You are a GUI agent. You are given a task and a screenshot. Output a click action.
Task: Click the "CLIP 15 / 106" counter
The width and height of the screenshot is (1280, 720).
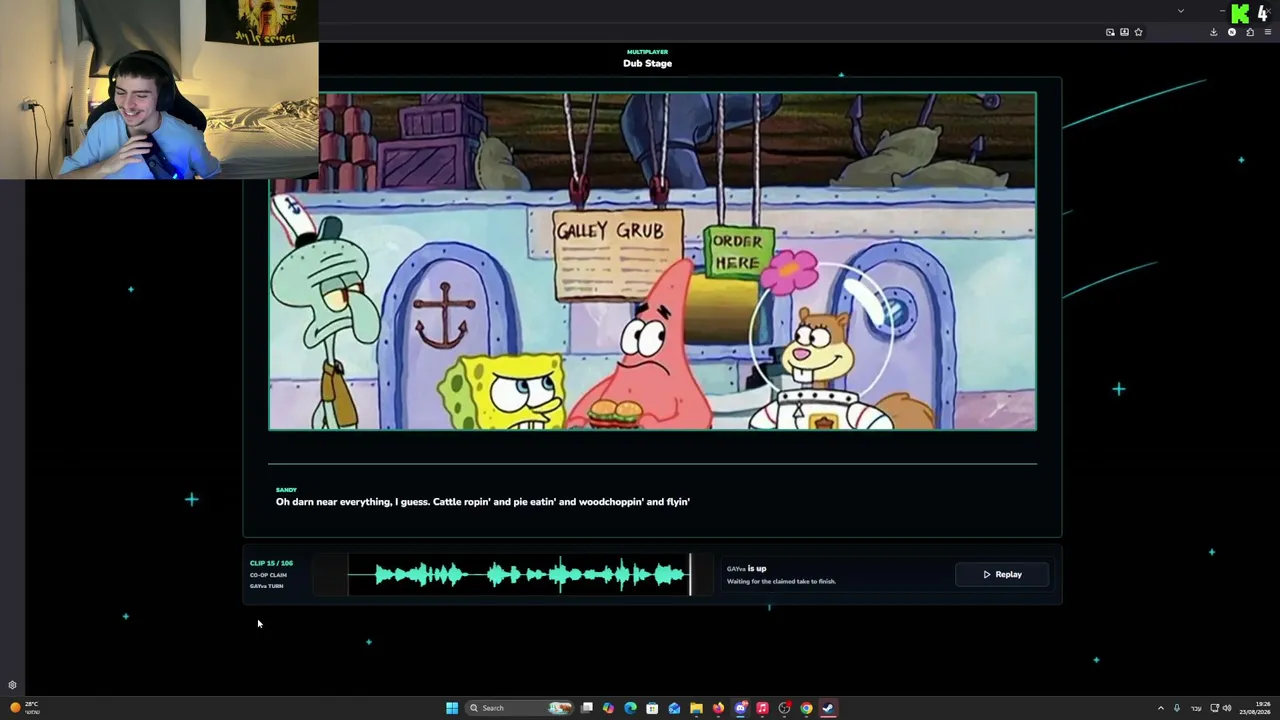[x=271, y=563]
